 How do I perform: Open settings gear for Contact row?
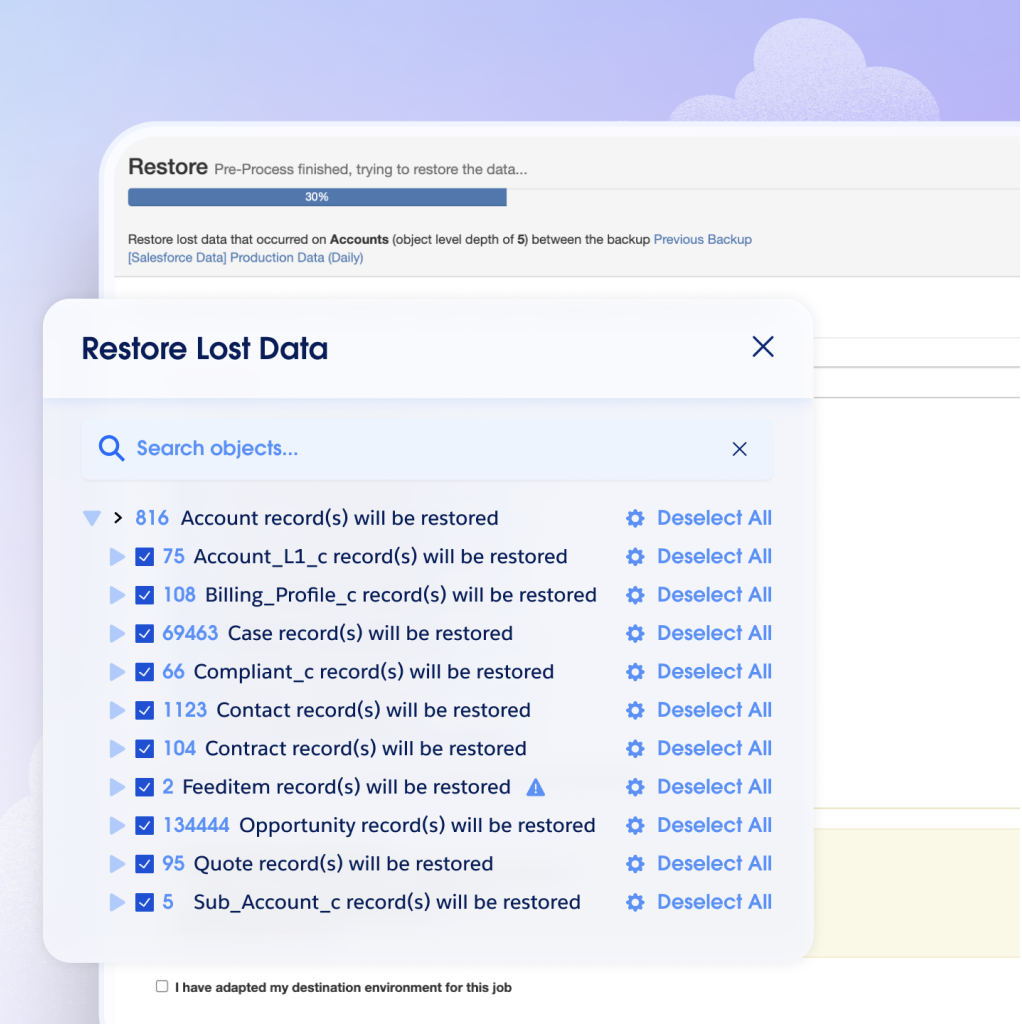(635, 711)
